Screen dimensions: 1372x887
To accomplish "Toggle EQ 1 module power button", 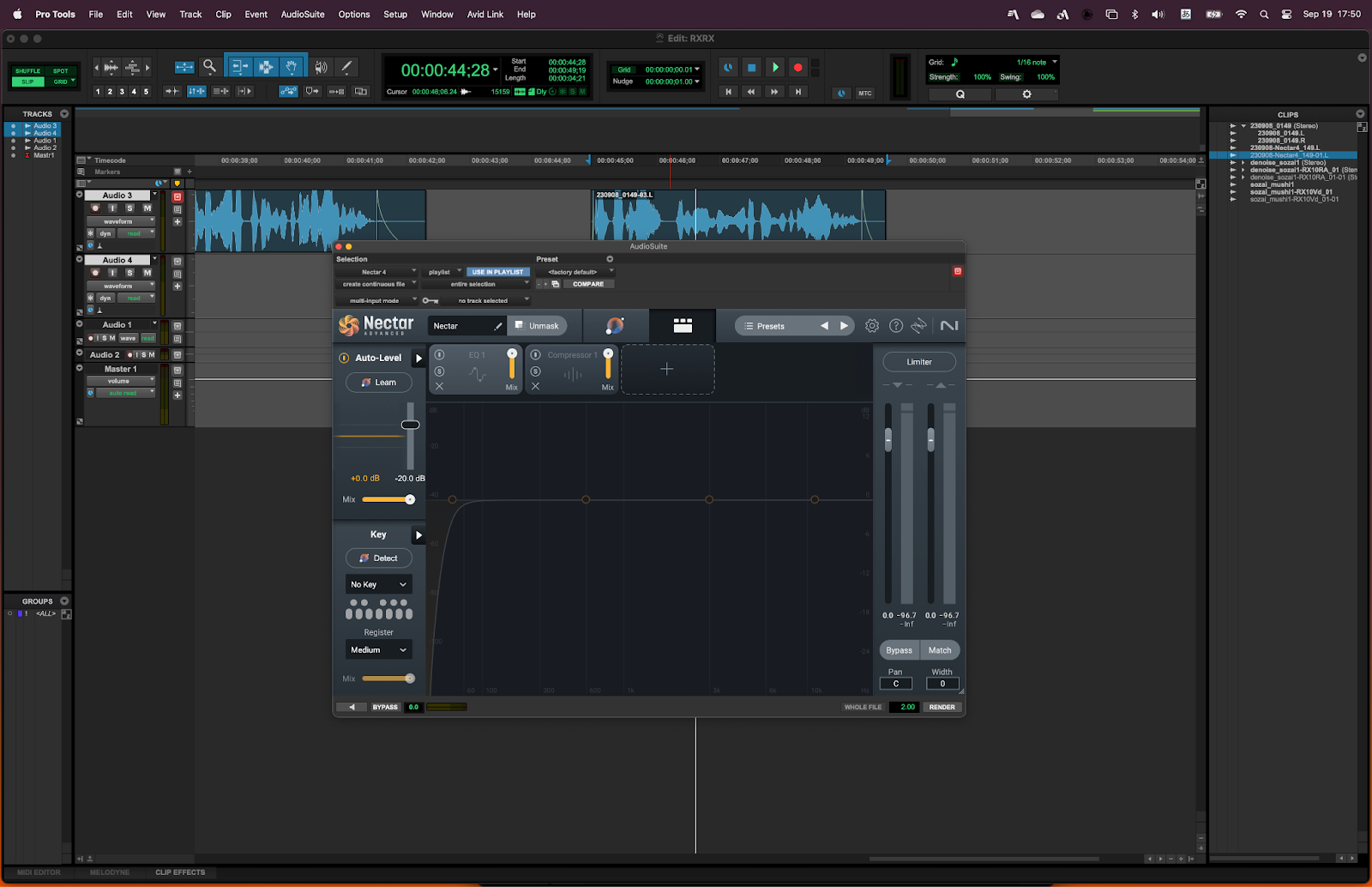I will (439, 354).
